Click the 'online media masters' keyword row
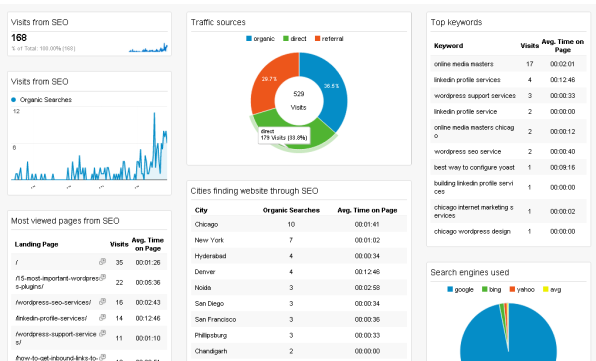The height and width of the screenshot is (361, 596). click(508, 64)
